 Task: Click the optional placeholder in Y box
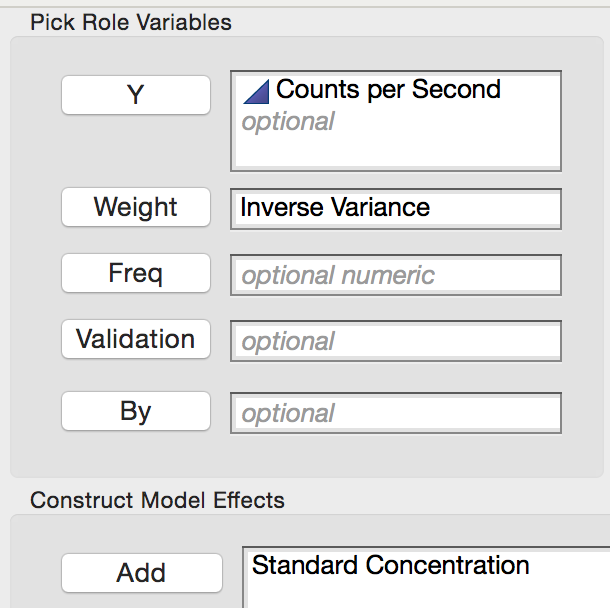[x=288, y=122]
